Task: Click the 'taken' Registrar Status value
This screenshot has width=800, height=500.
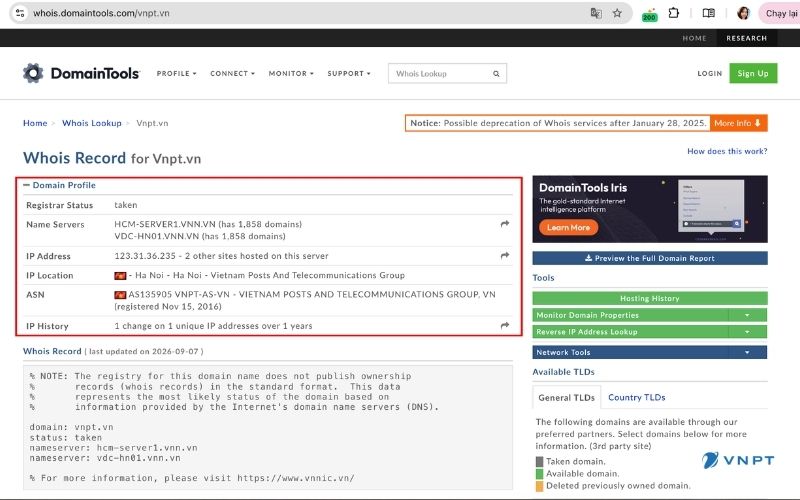Action: coord(126,205)
